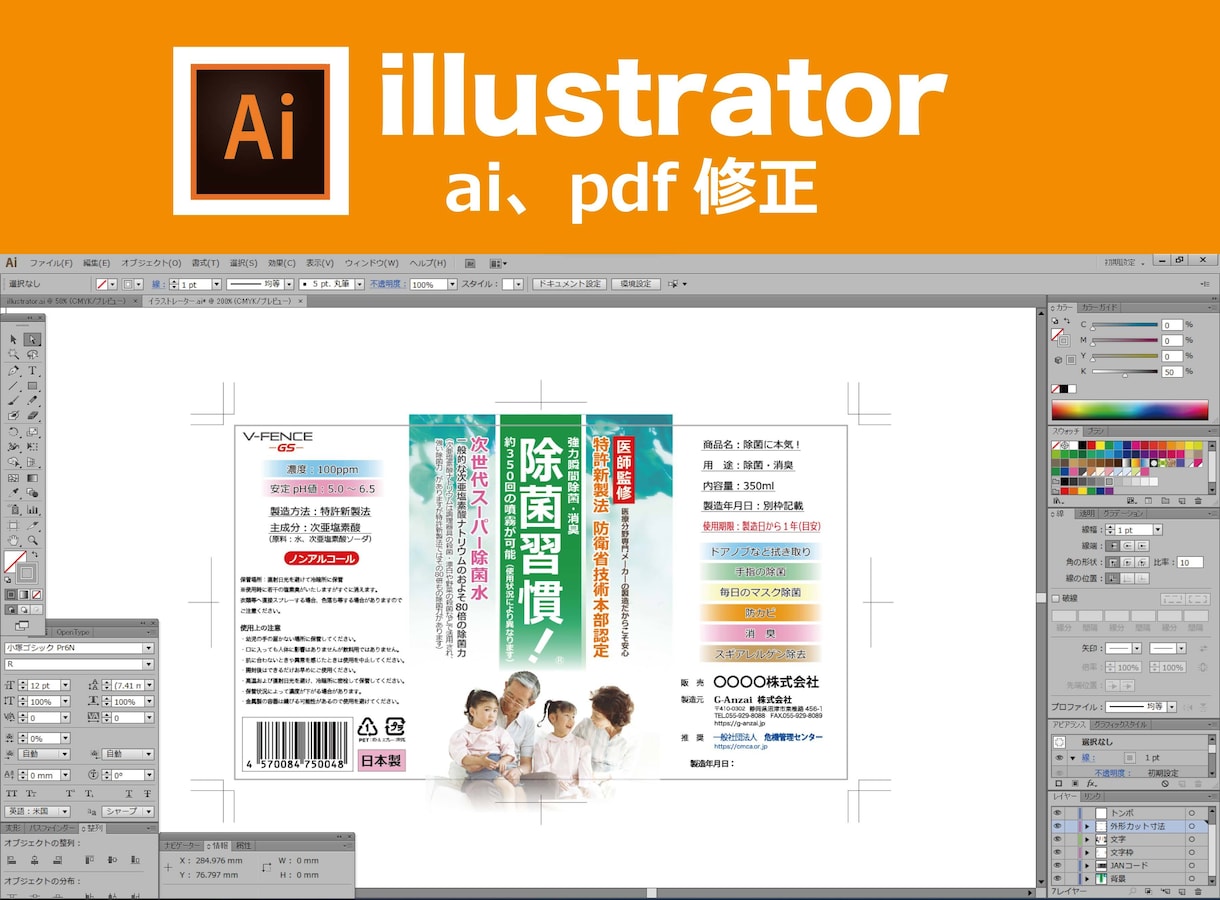Open the font style dropdown showing R
Image resolution: width=1220 pixels, height=900 pixels.
coord(148,664)
